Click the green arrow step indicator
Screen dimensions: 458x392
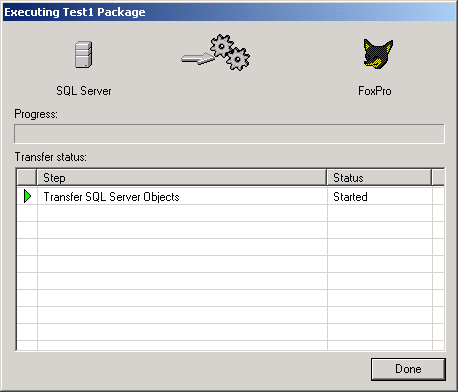[x=28, y=196]
